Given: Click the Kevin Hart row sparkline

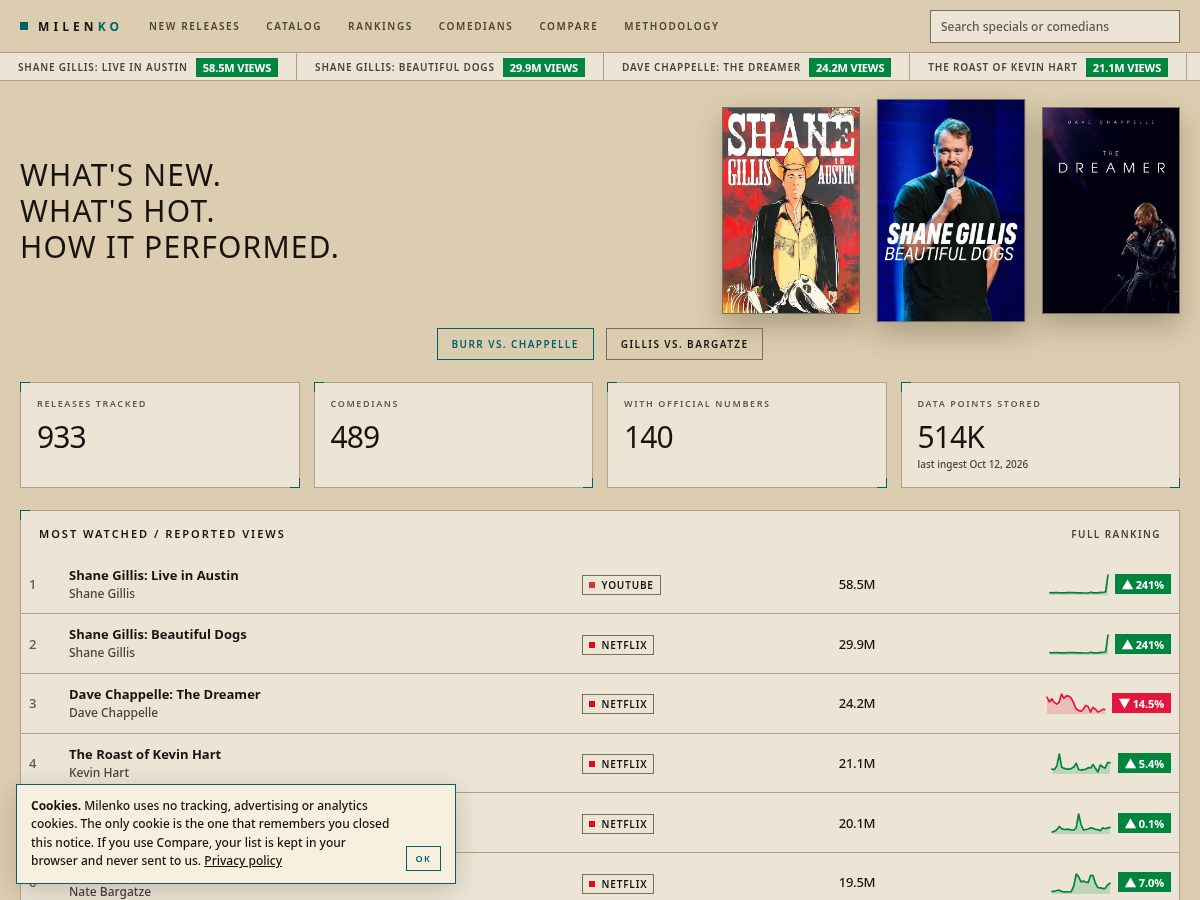Looking at the screenshot, I should point(1081,763).
